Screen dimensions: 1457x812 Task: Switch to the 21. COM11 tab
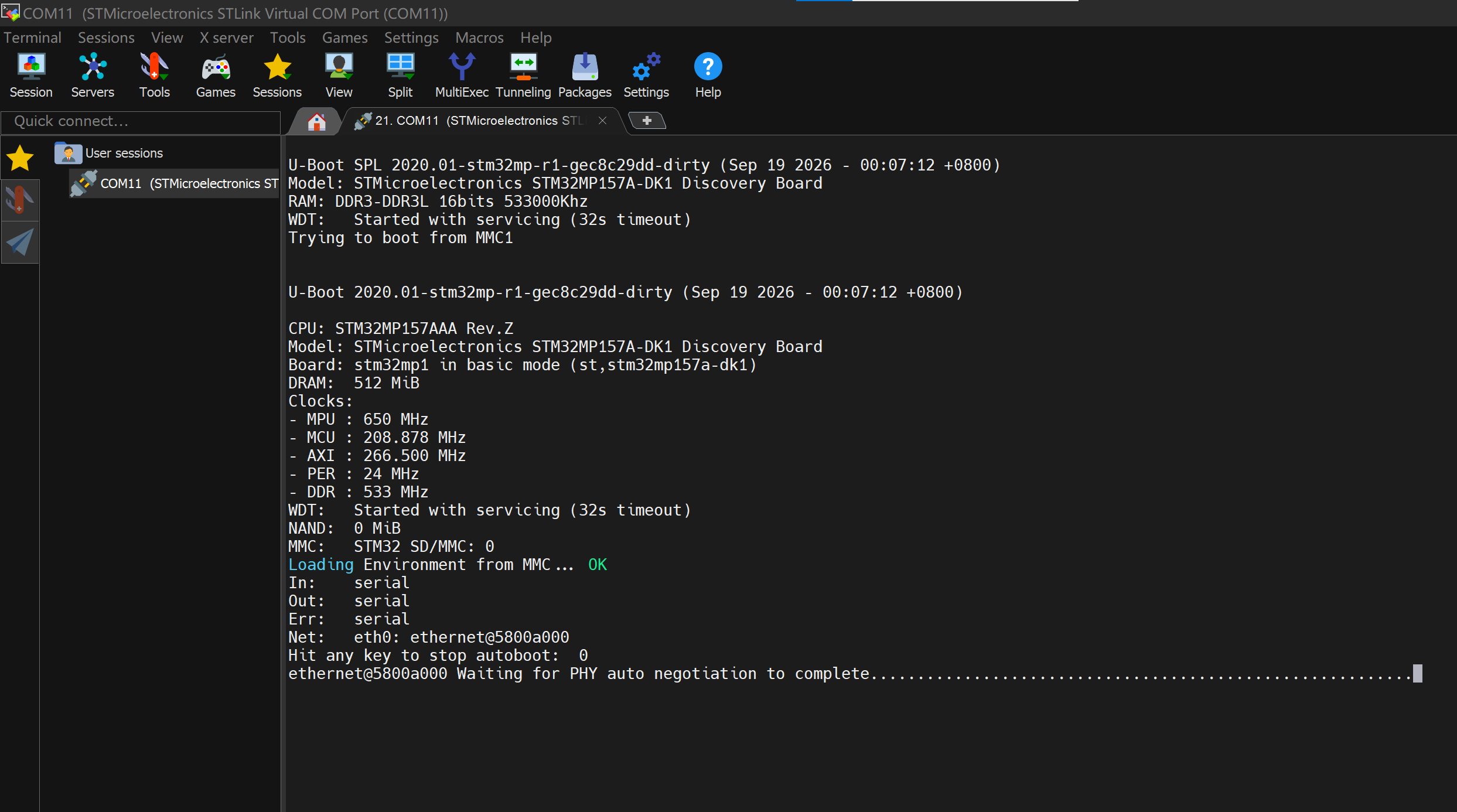pos(480,121)
